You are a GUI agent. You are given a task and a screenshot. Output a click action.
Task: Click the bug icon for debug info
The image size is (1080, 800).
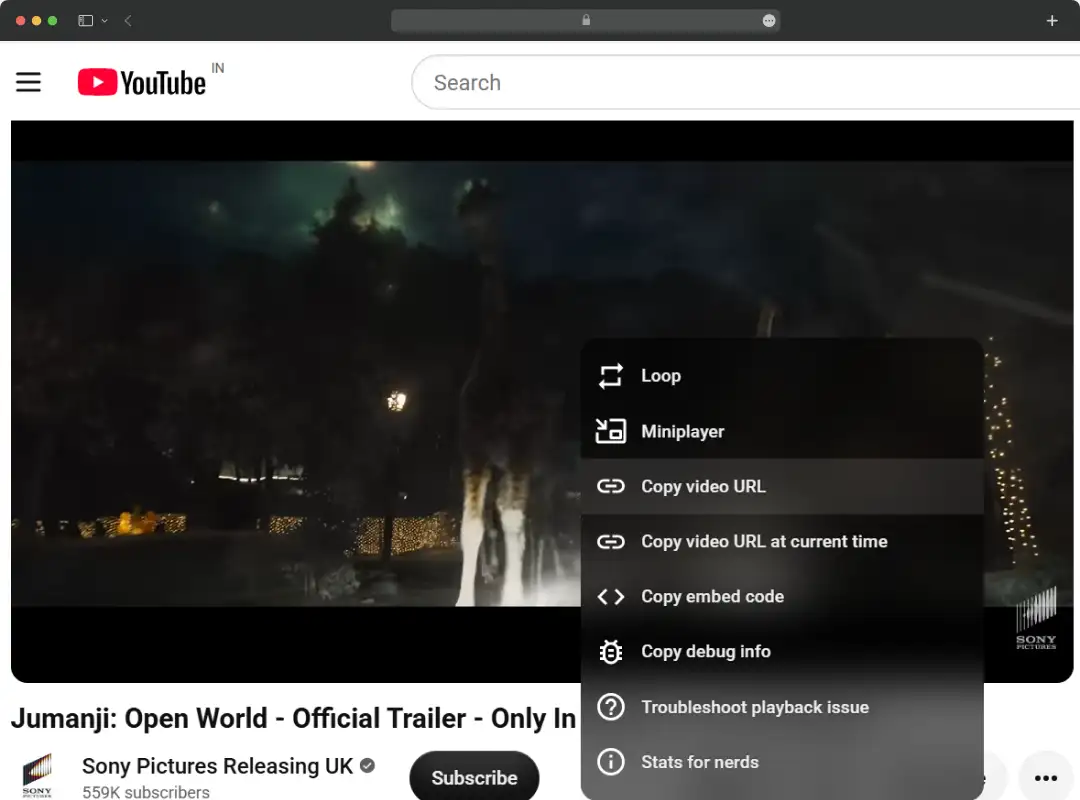tap(610, 652)
